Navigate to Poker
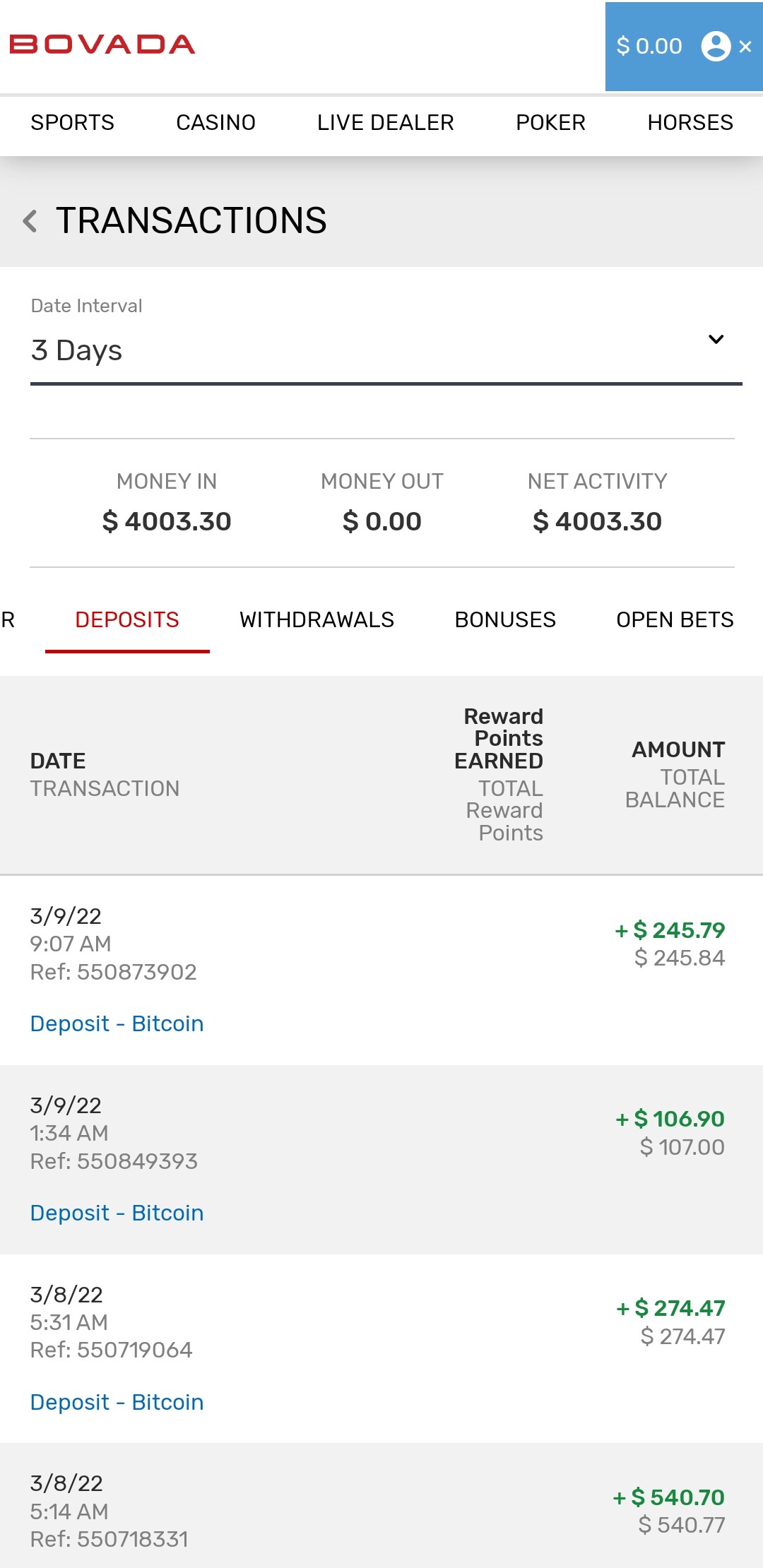 [x=550, y=123]
